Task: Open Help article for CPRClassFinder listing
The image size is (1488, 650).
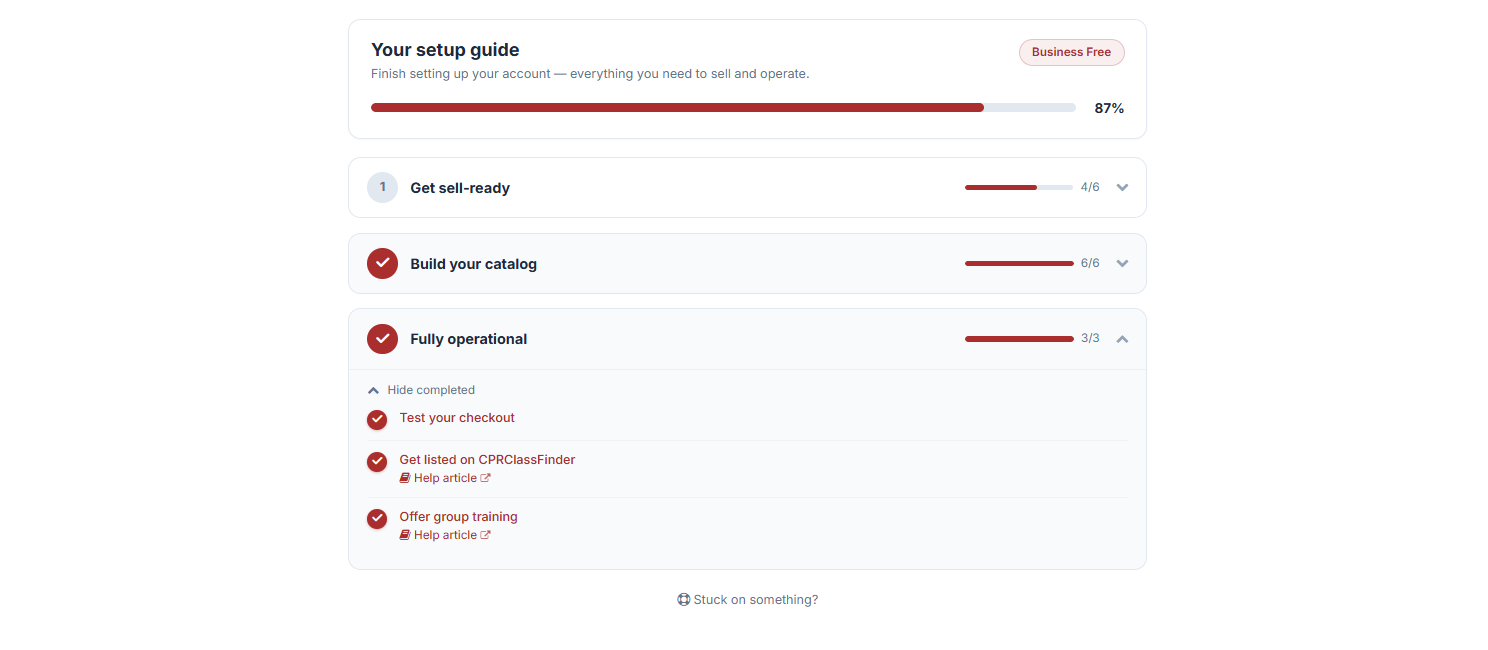Action: [x=445, y=478]
